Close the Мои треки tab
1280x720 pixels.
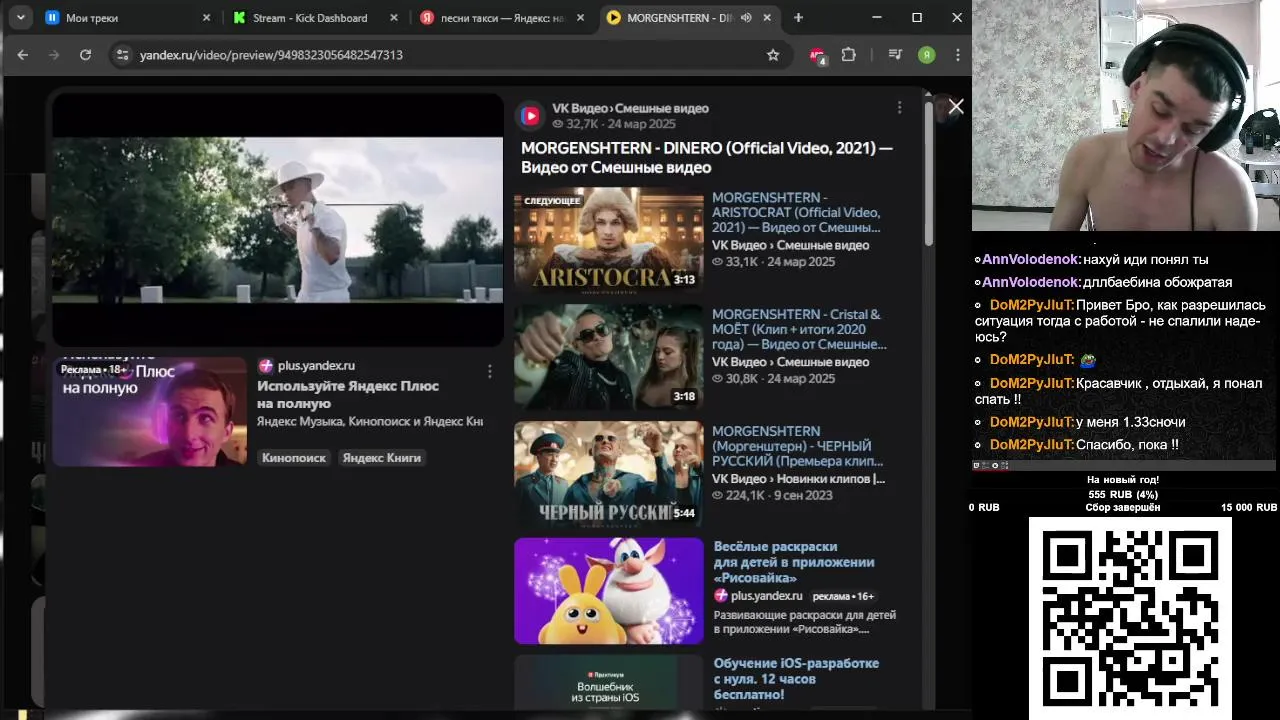(206, 18)
